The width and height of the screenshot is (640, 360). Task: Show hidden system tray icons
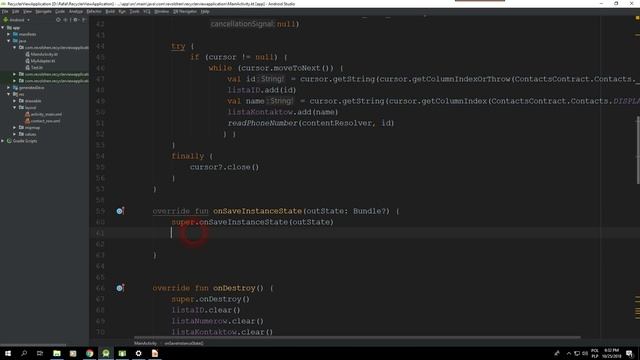pos(569,353)
